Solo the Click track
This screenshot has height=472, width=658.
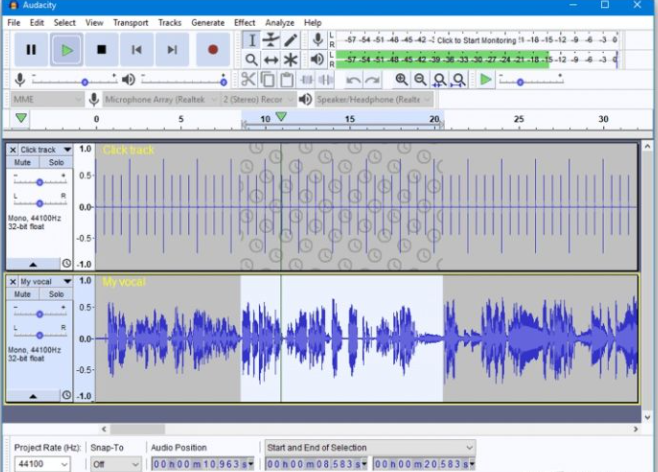coord(56,162)
